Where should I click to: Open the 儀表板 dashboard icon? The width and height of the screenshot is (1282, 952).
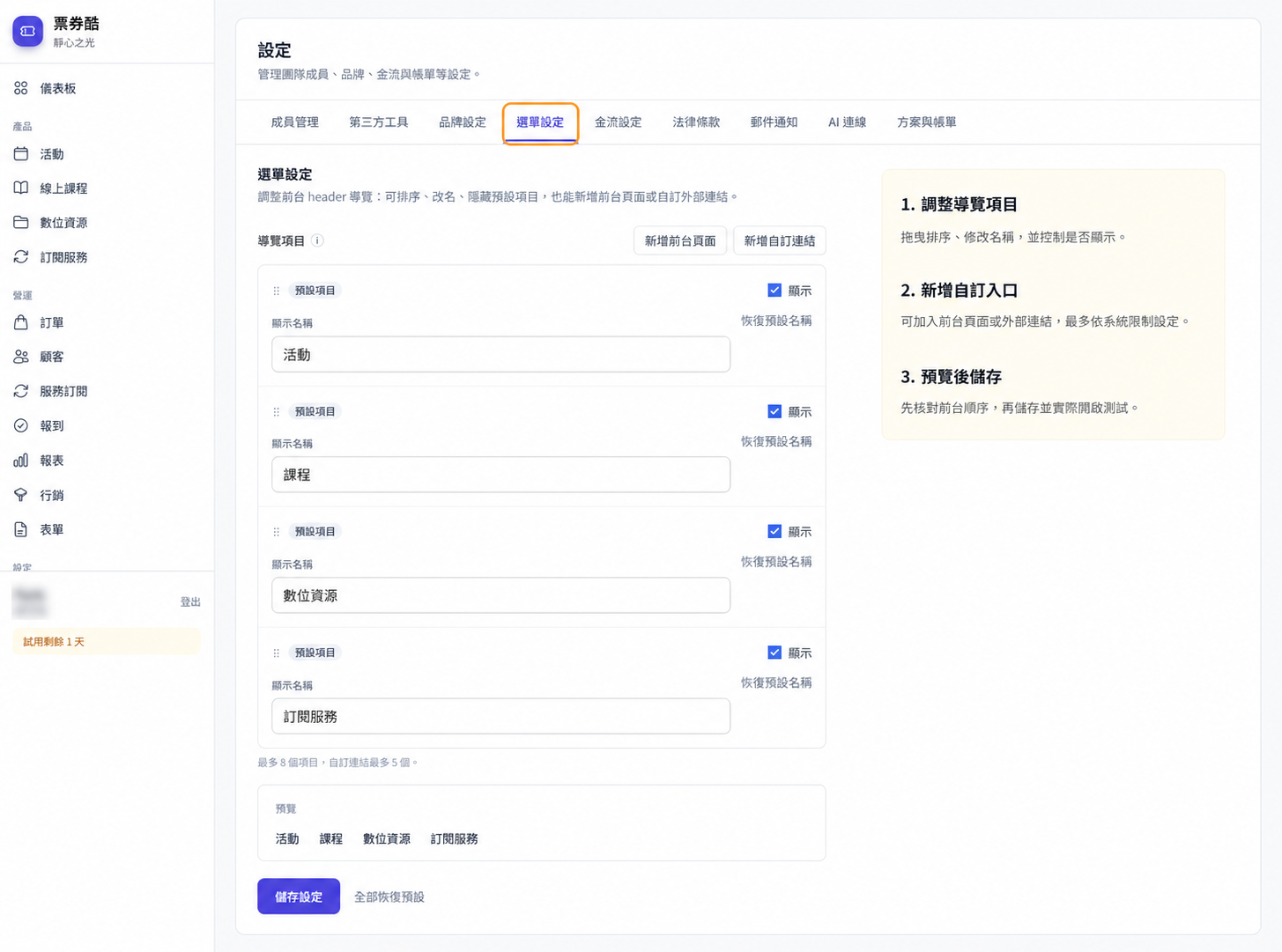tap(21, 88)
